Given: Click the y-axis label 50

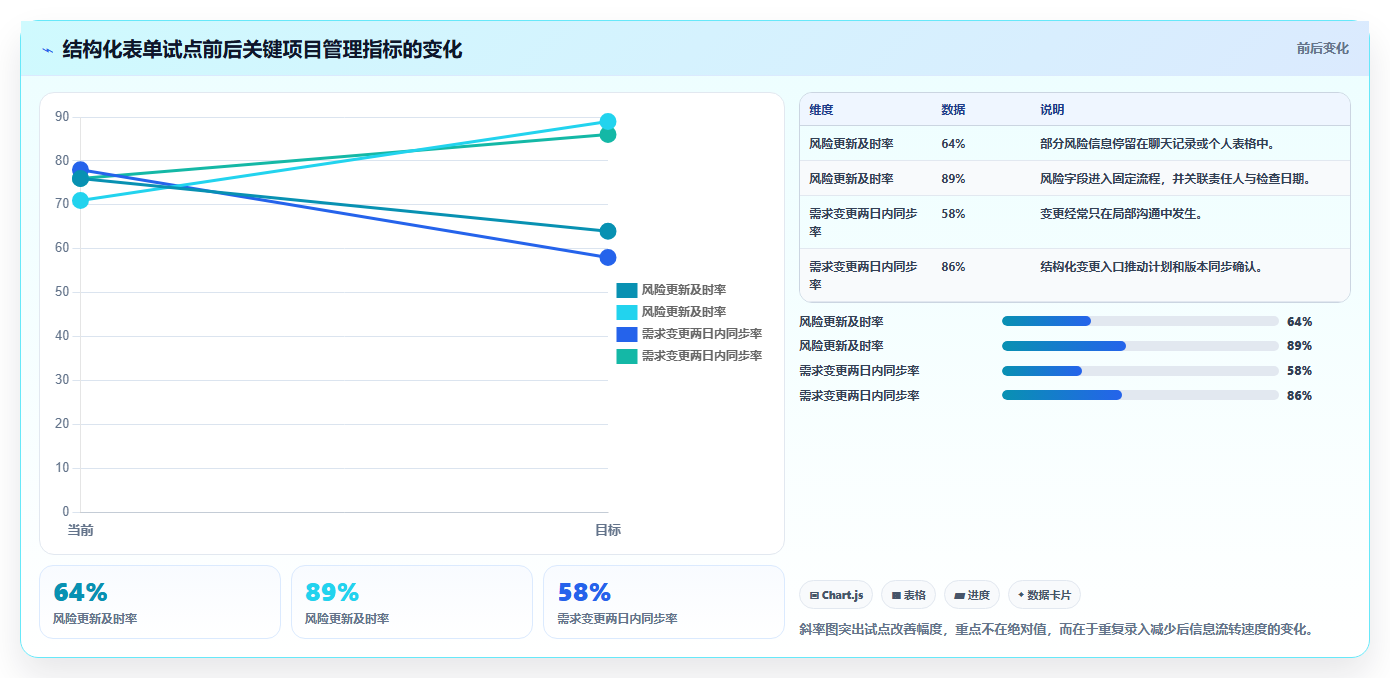Looking at the screenshot, I should coord(62,292).
